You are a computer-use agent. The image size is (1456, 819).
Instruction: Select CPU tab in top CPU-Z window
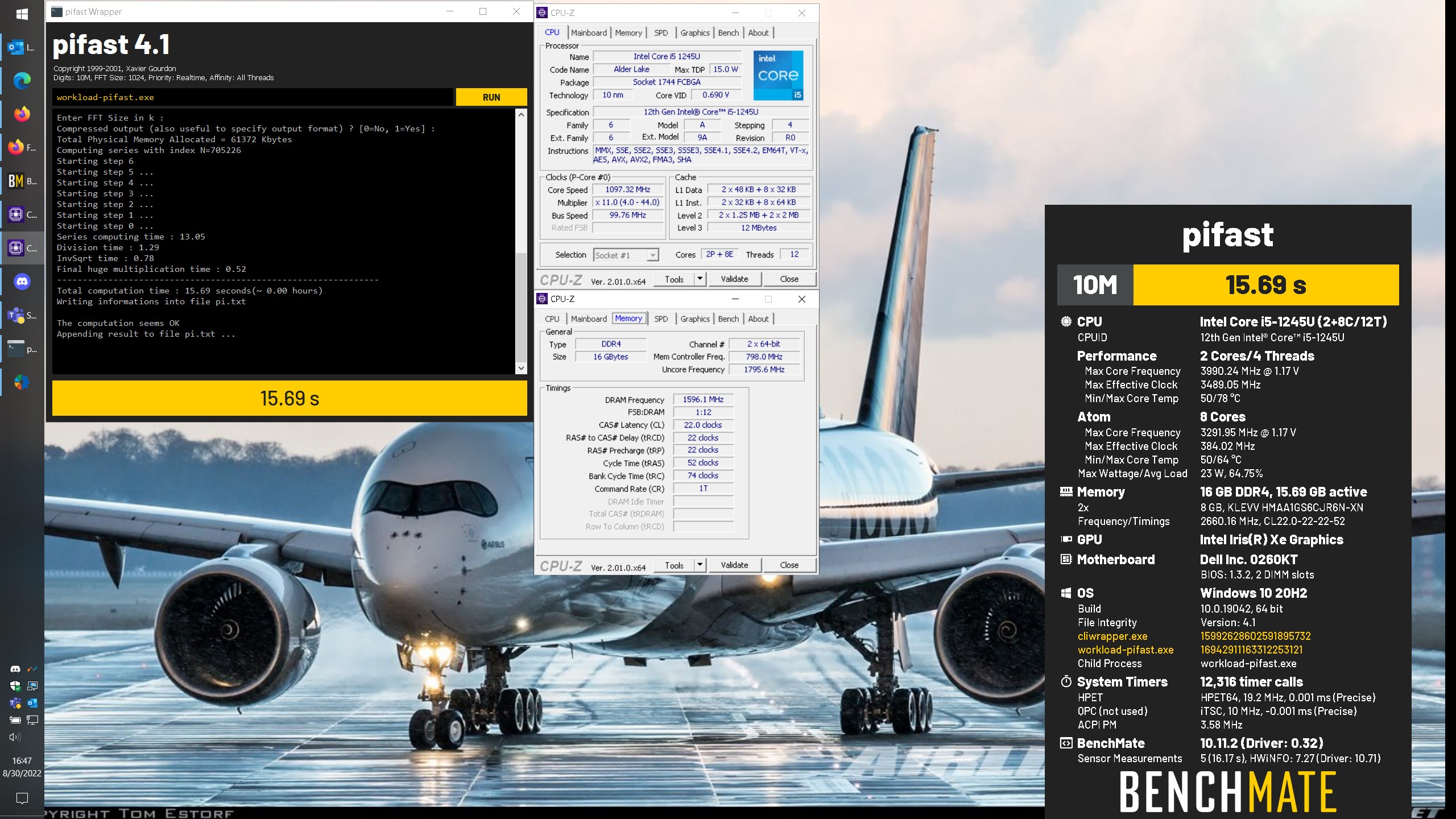pyautogui.click(x=552, y=32)
